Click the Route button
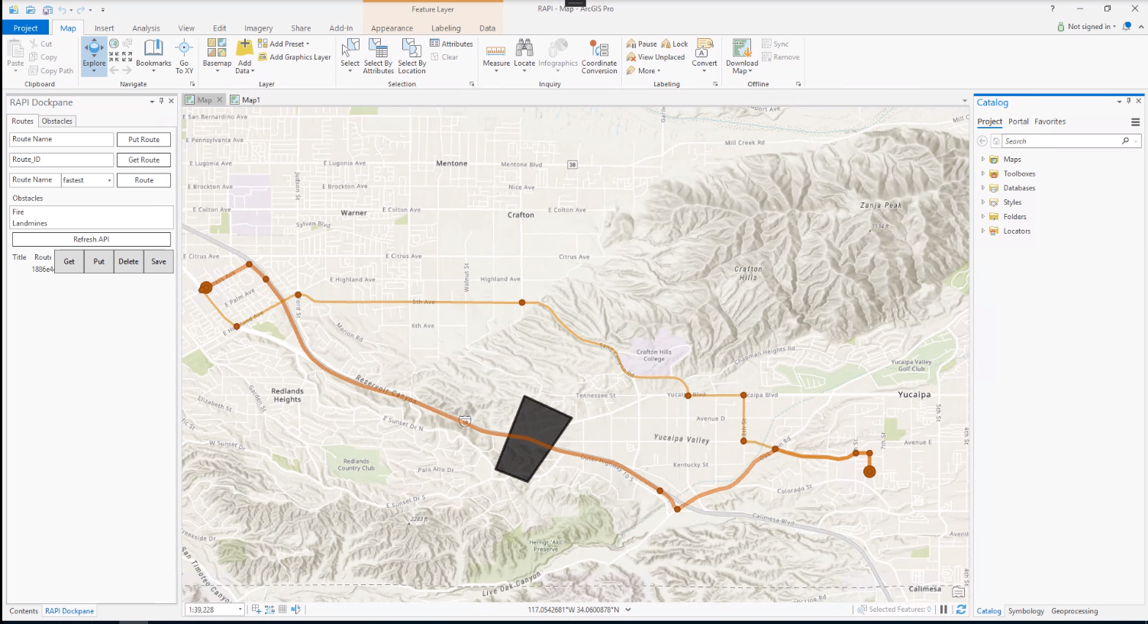 click(x=144, y=180)
